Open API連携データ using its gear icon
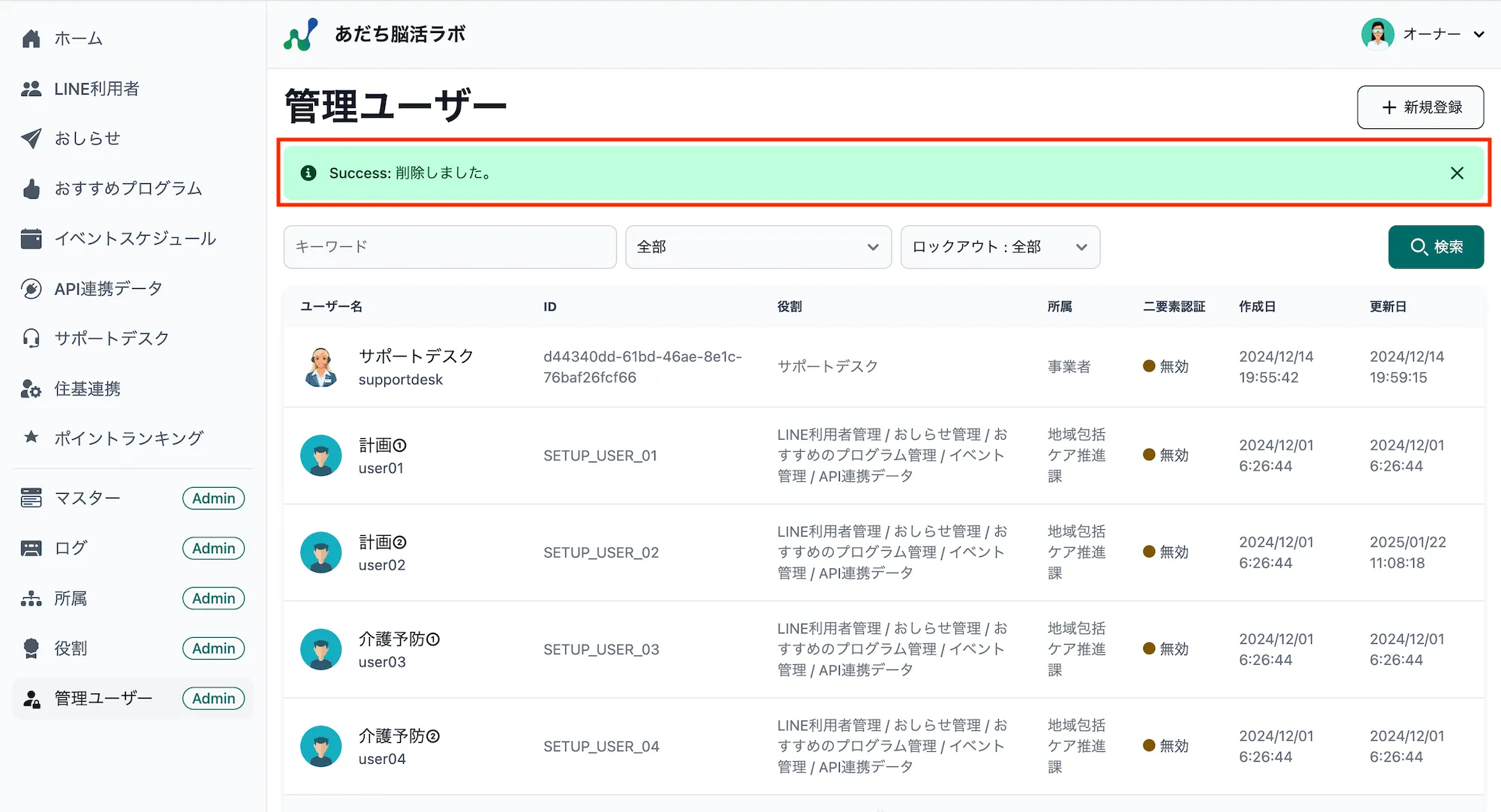The height and width of the screenshot is (812, 1501). (31, 288)
